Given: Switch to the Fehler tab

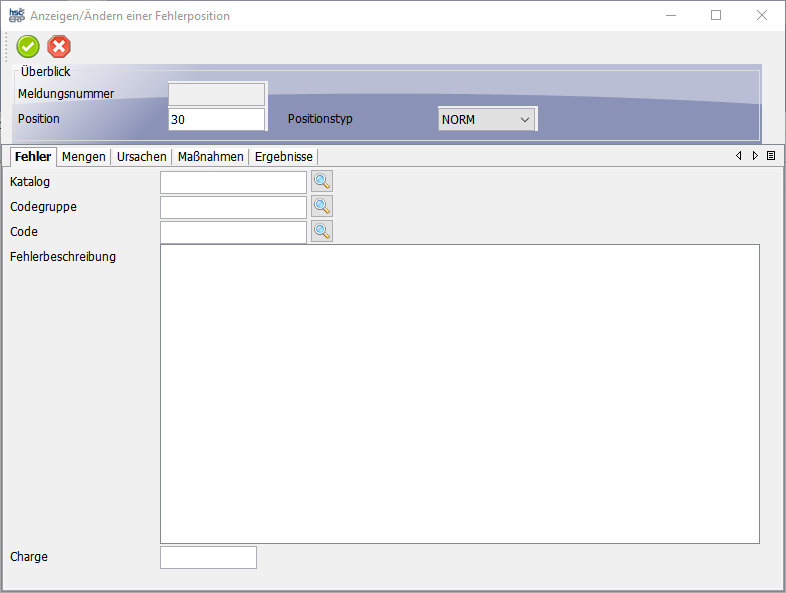Looking at the screenshot, I should click(33, 157).
